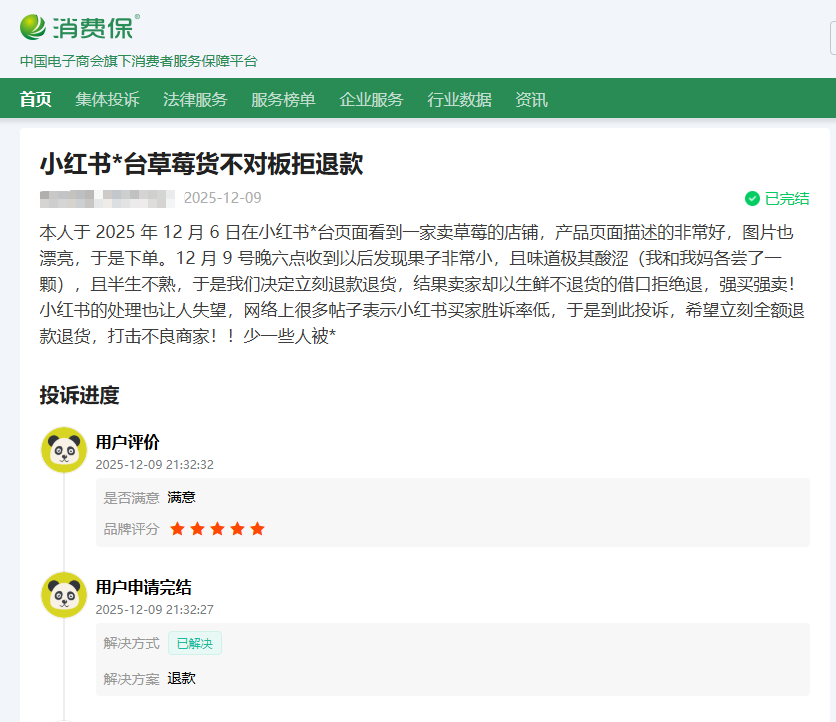Click the second brand rating star
The image size is (836, 722).
[198, 529]
